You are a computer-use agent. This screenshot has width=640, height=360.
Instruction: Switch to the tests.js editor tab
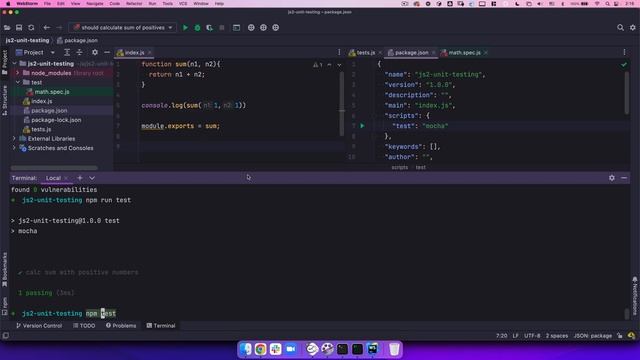tap(365, 53)
